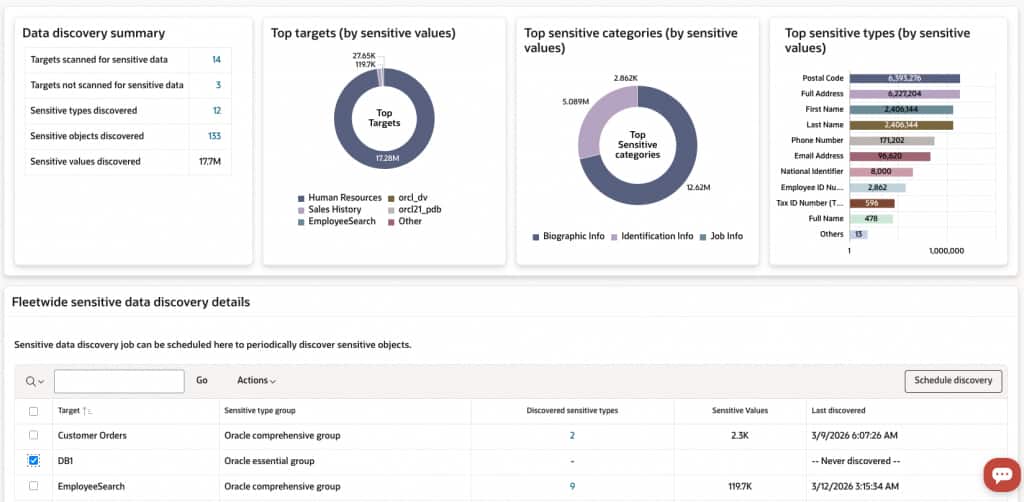Click Identification Info legend marker
Screen dimensions: 1024x502
(x=614, y=236)
